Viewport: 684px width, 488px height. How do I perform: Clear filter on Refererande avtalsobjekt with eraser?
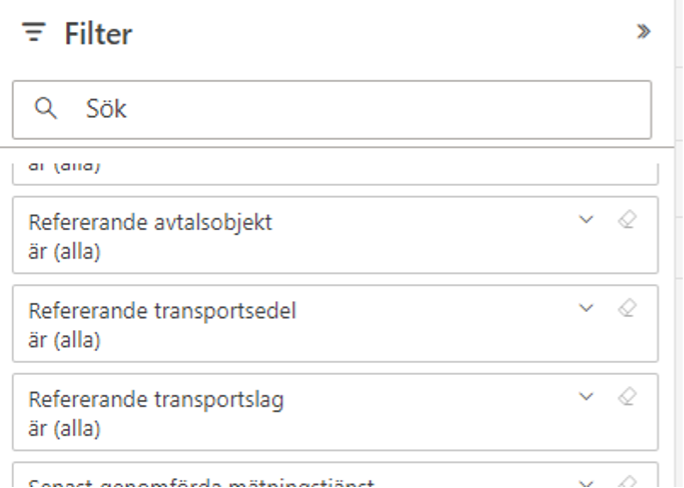tap(627, 219)
